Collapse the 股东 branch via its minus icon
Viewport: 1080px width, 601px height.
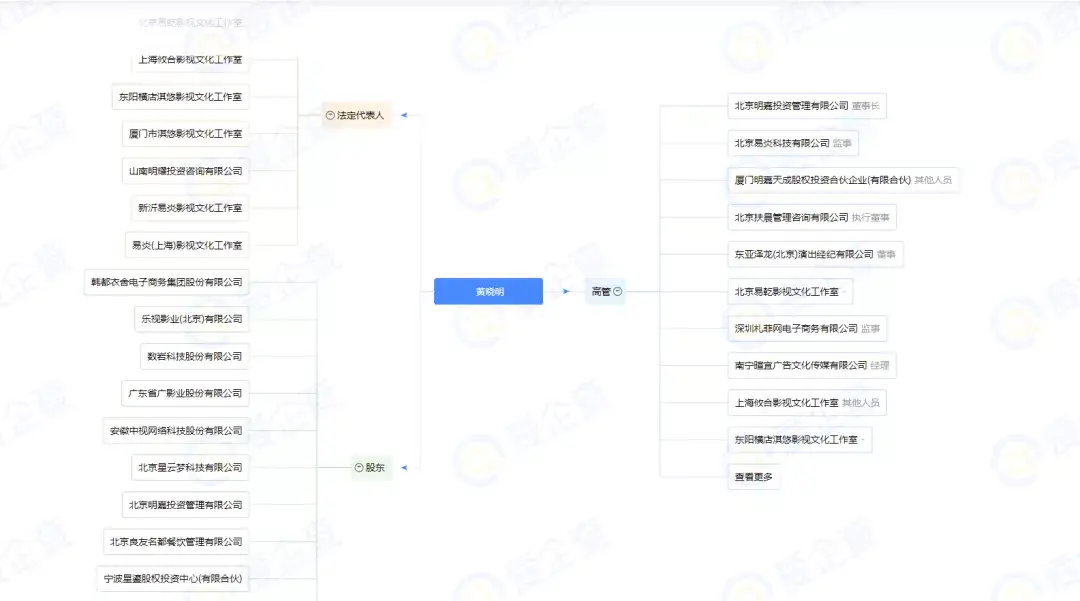click(359, 468)
